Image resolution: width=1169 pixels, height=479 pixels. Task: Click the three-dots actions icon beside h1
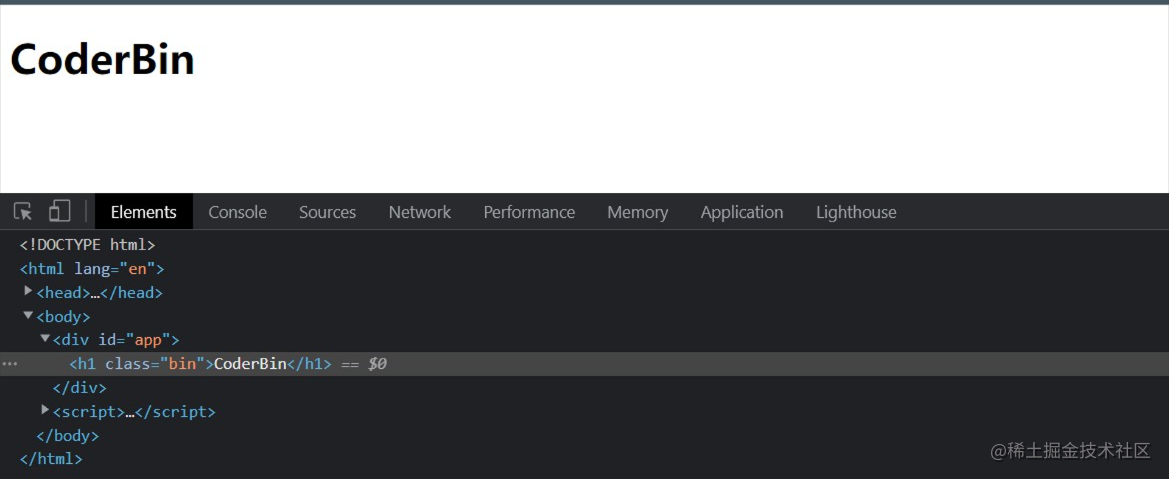[x=10, y=364]
